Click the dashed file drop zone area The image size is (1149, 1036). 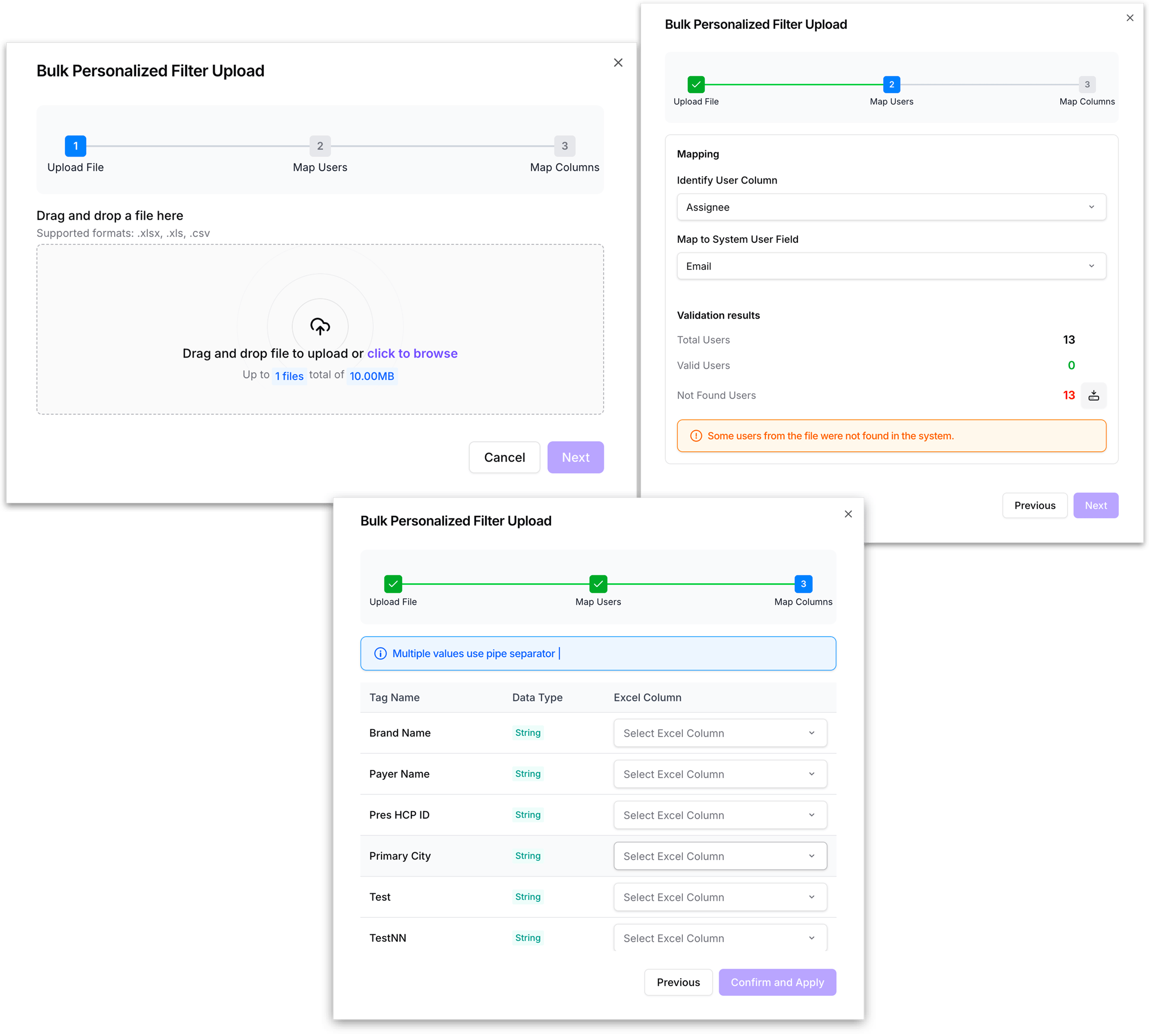coord(320,330)
